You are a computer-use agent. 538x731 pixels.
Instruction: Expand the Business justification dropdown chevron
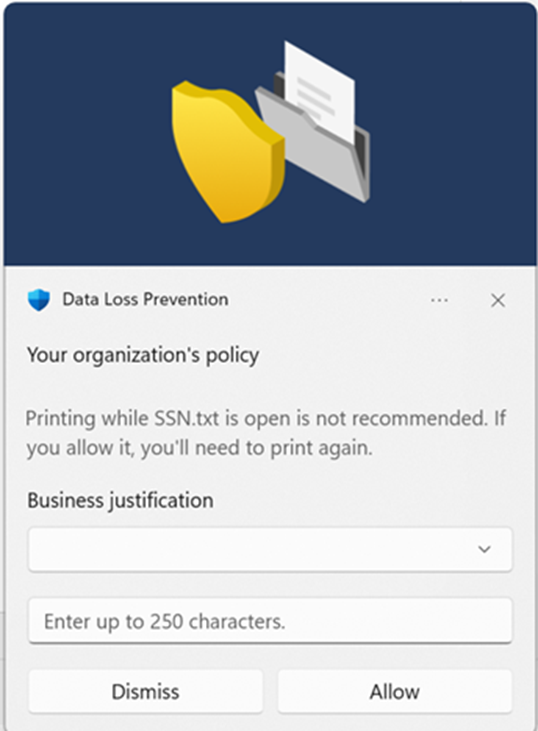[x=484, y=549]
